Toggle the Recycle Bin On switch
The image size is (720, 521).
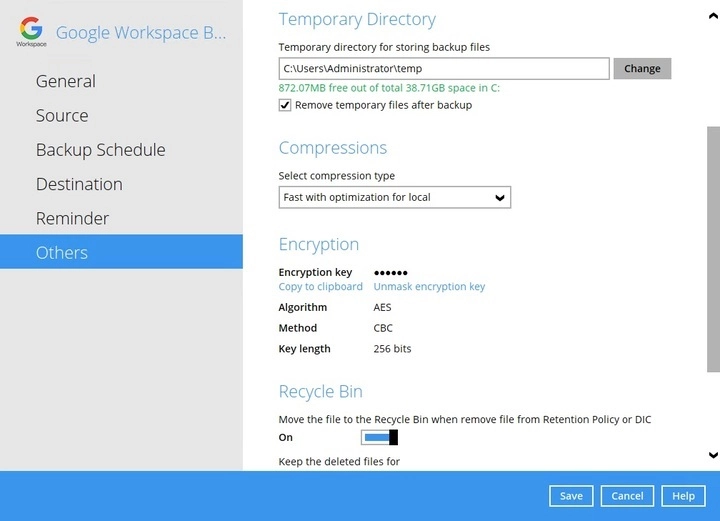[380, 437]
